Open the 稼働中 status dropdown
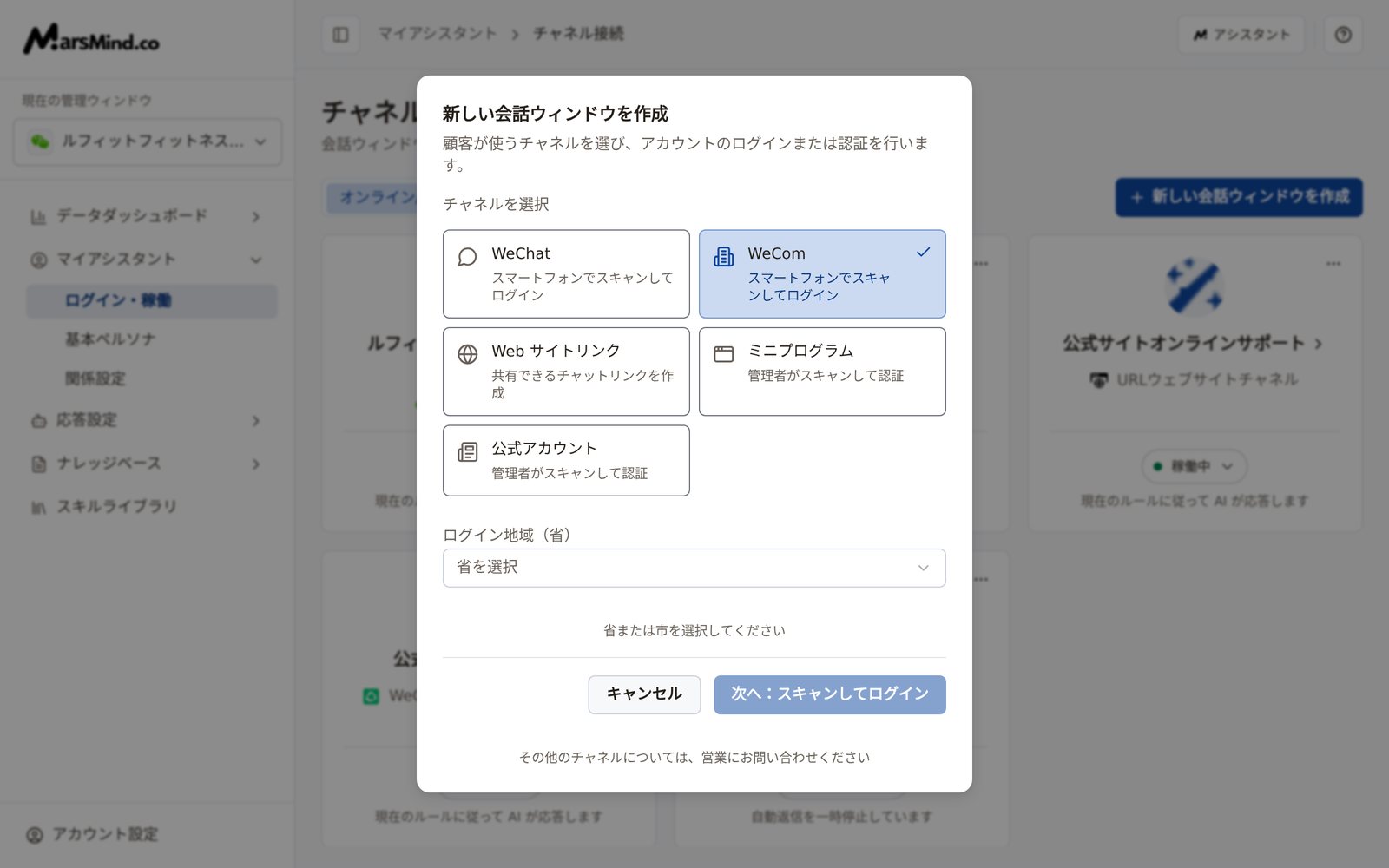Image resolution: width=1389 pixels, height=868 pixels. pos(1195,466)
